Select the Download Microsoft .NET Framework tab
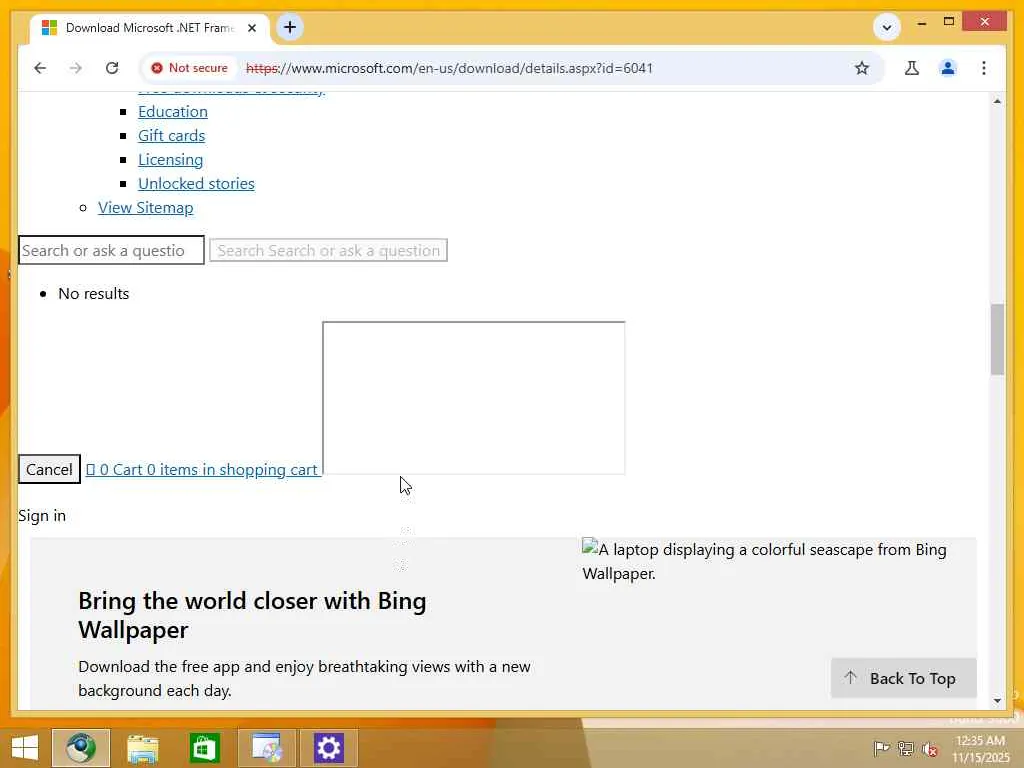Viewport: 1024px width, 768px height. 149,28
